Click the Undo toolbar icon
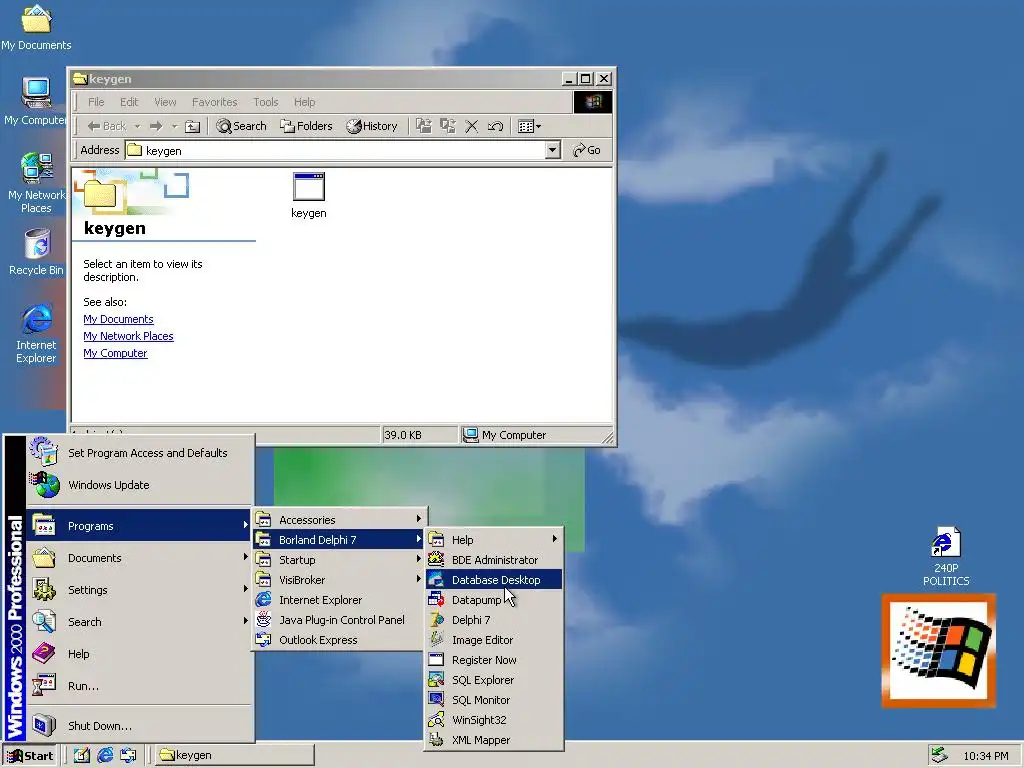The image size is (1024, 768). (x=495, y=126)
